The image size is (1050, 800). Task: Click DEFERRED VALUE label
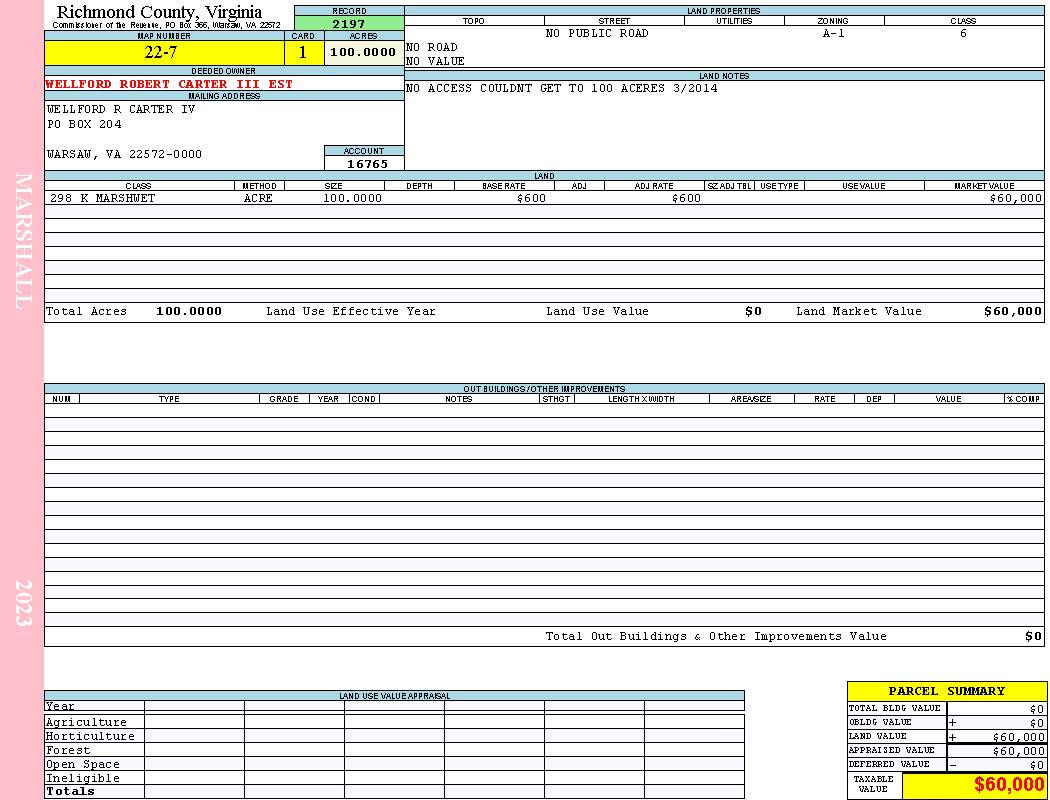pyautogui.click(x=889, y=765)
